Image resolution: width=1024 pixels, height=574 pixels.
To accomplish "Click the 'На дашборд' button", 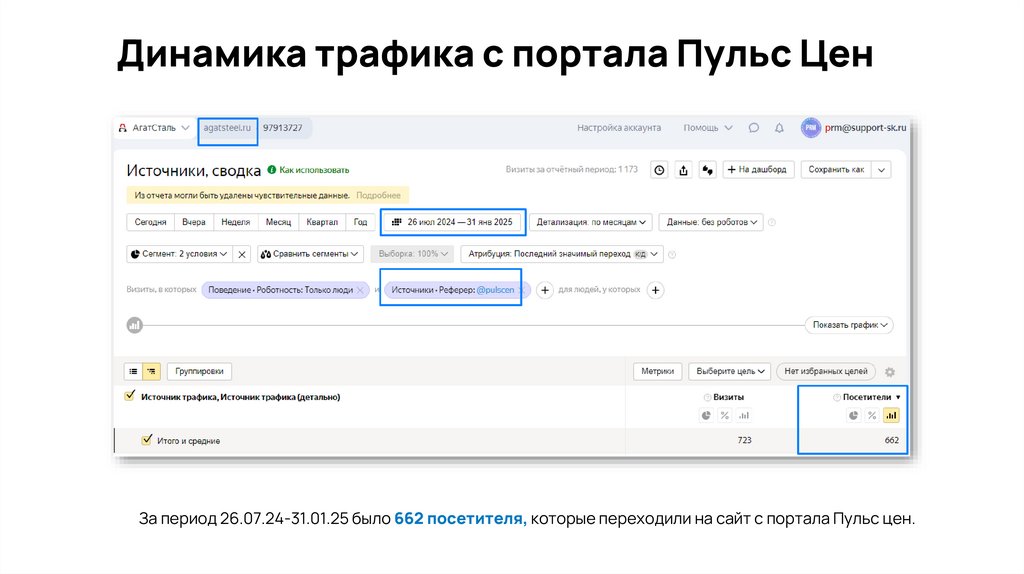I will coord(758,170).
